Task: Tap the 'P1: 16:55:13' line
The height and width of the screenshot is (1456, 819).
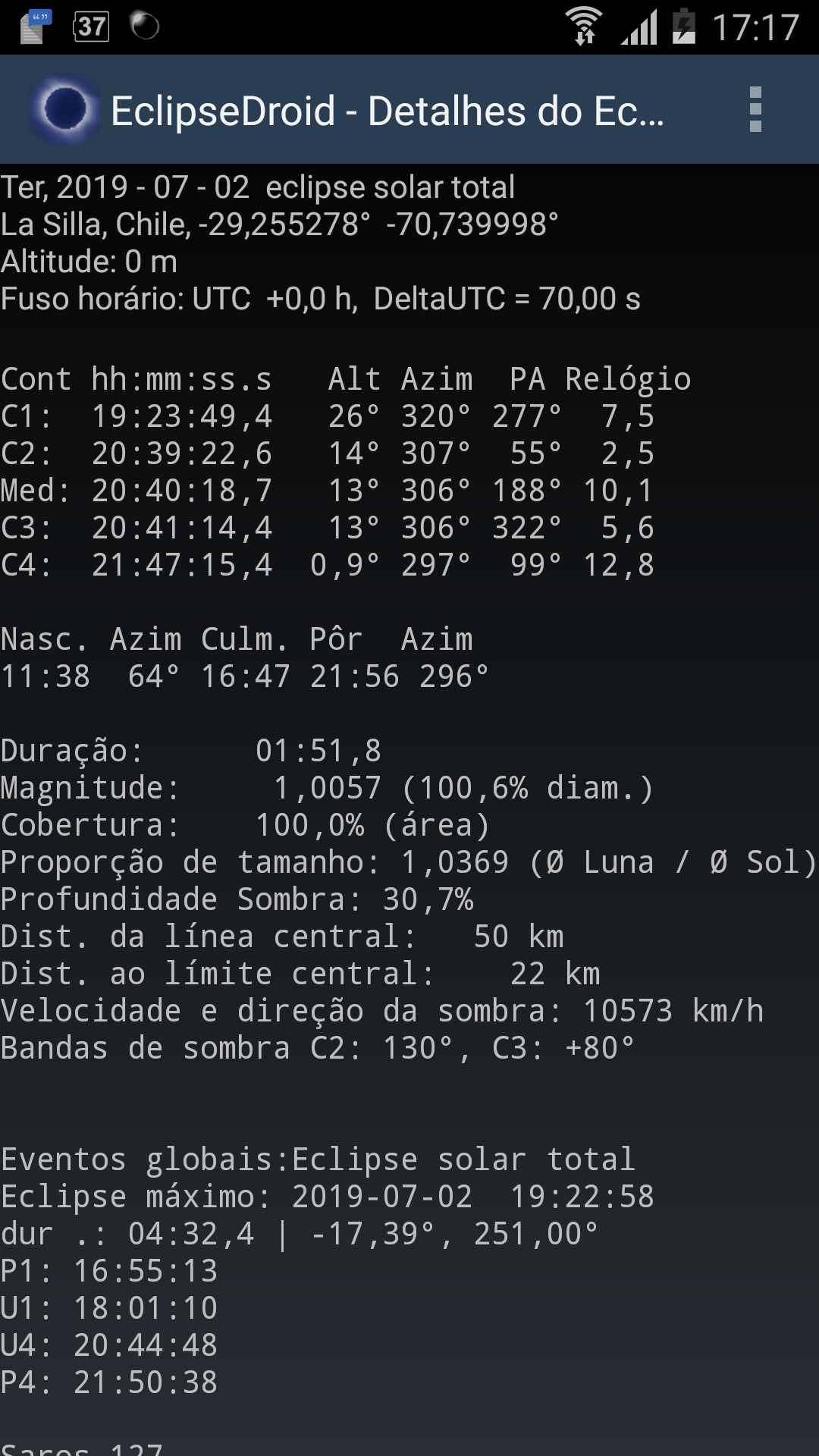Action: (109, 1271)
